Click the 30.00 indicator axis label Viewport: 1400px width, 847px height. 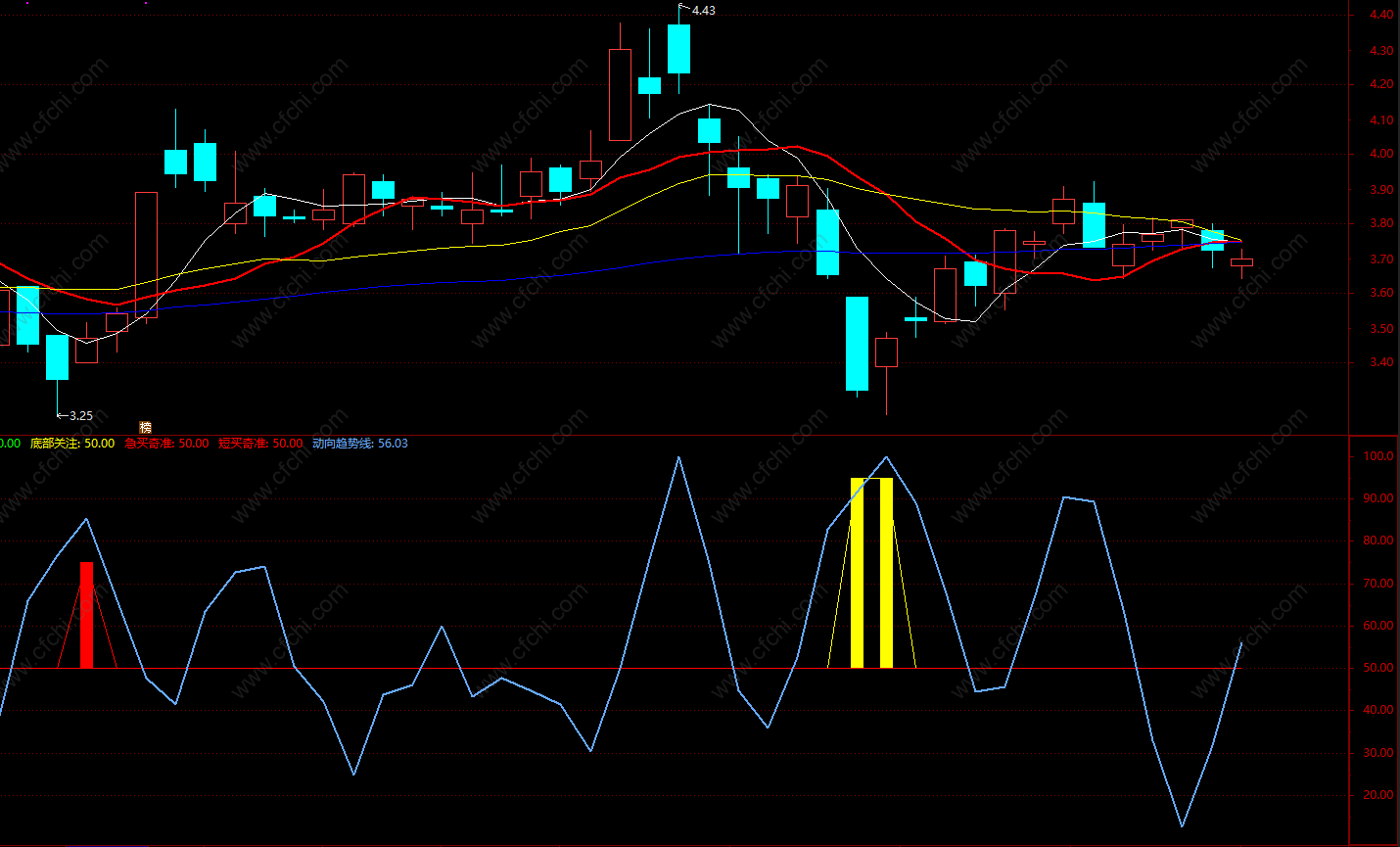(x=1378, y=753)
